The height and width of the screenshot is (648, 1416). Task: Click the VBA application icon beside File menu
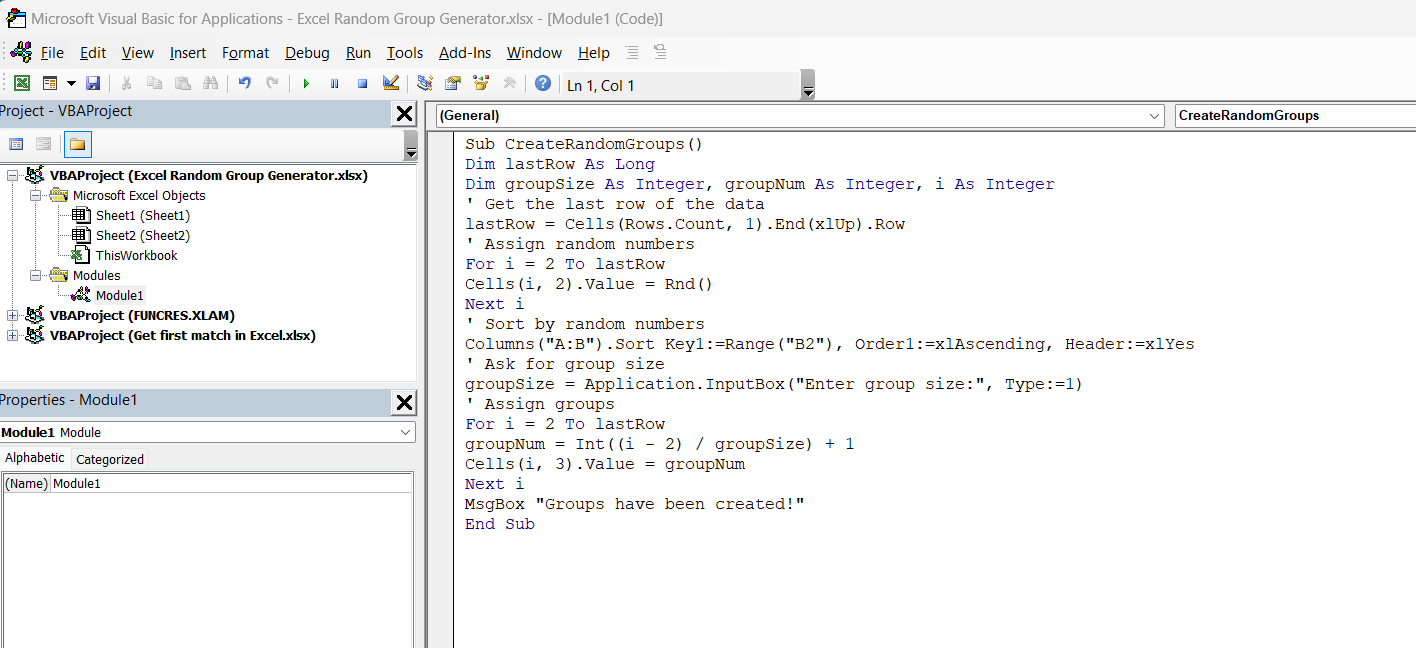(x=21, y=52)
